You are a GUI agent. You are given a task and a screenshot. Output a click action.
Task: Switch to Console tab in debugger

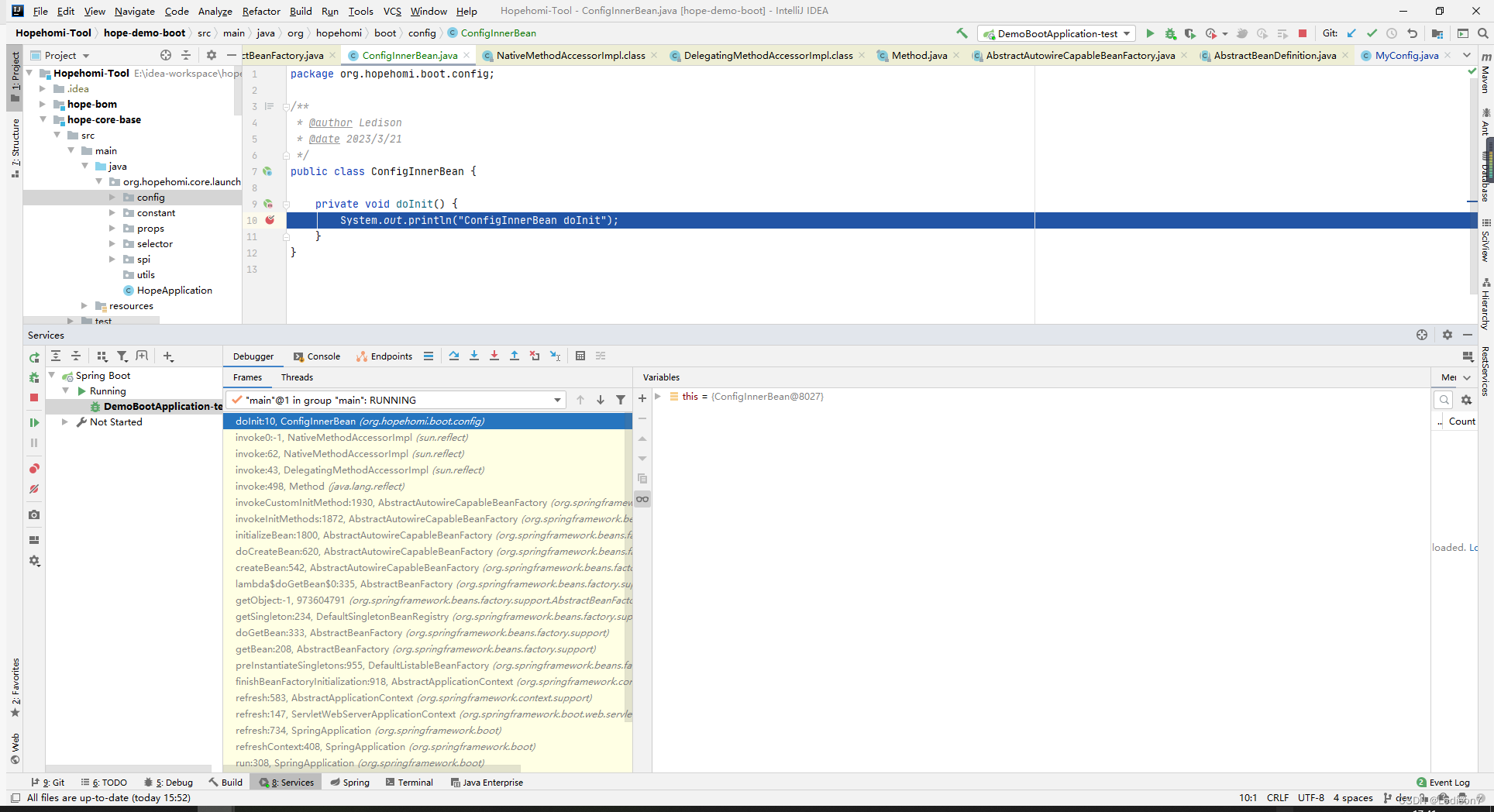coord(317,356)
